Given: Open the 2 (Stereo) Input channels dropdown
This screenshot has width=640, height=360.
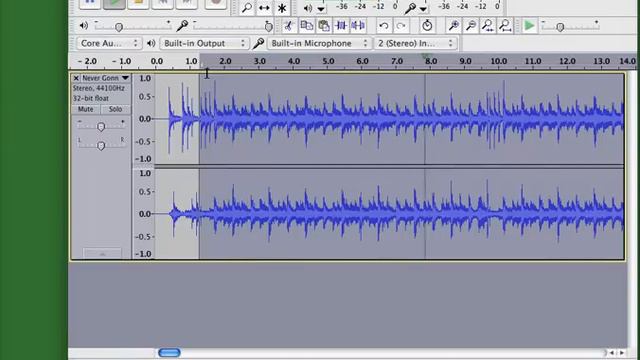Looking at the screenshot, I should pos(415,43).
